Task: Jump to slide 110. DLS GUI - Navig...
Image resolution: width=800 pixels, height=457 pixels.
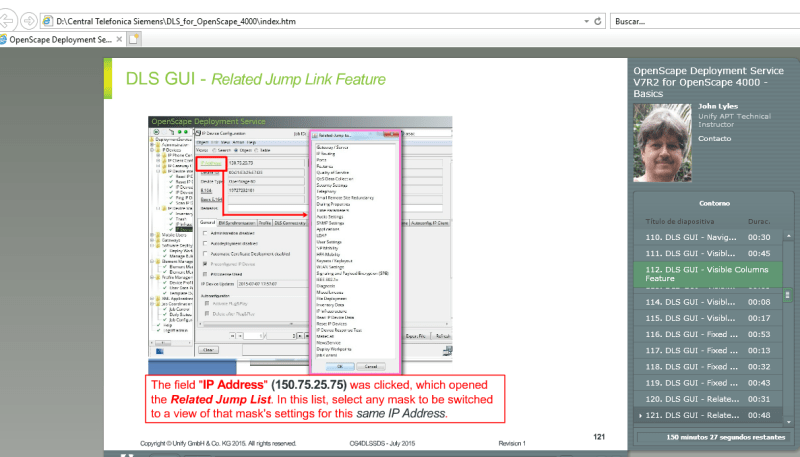Action: click(x=708, y=237)
